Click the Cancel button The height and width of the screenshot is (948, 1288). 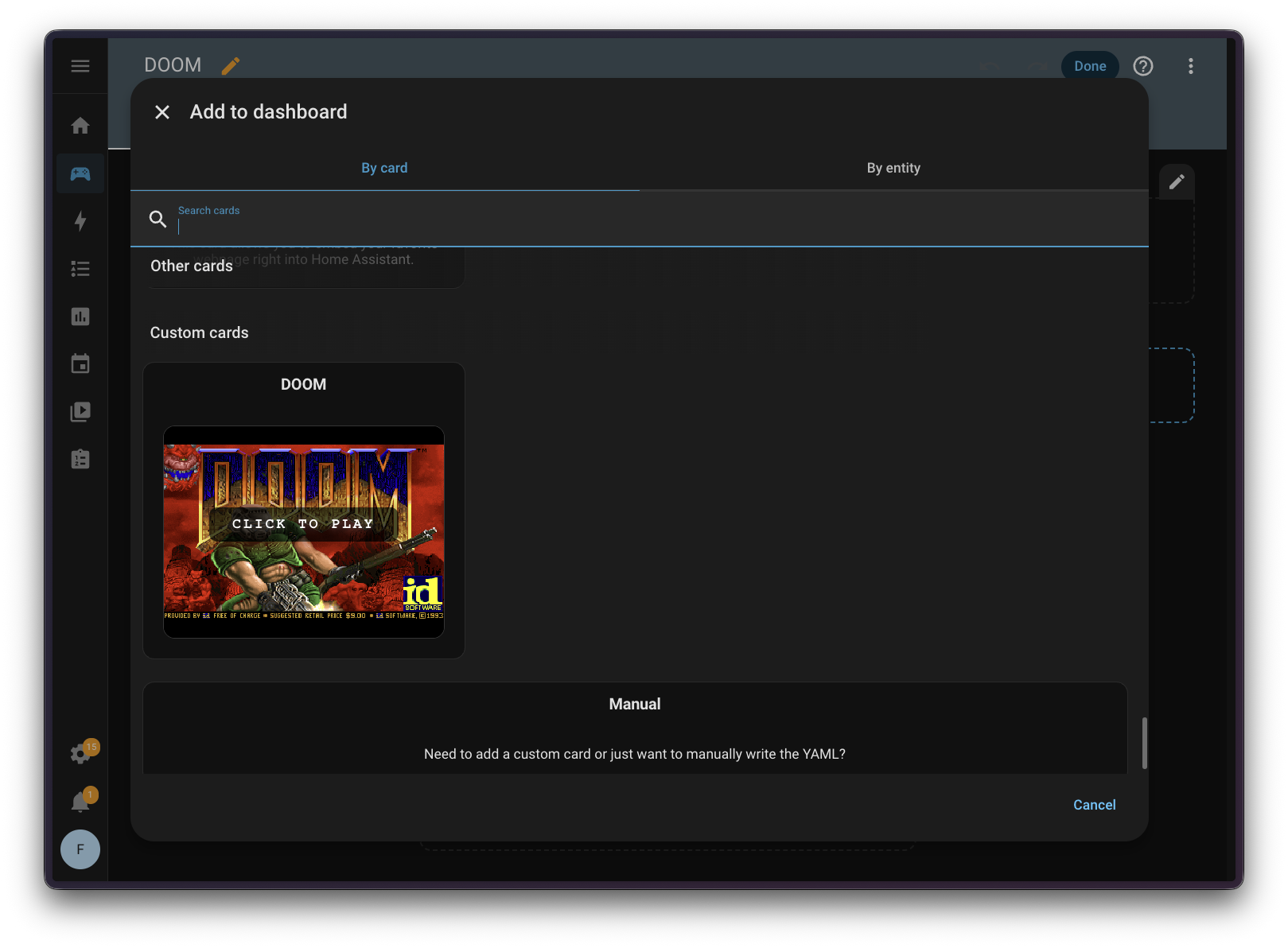[x=1094, y=805]
